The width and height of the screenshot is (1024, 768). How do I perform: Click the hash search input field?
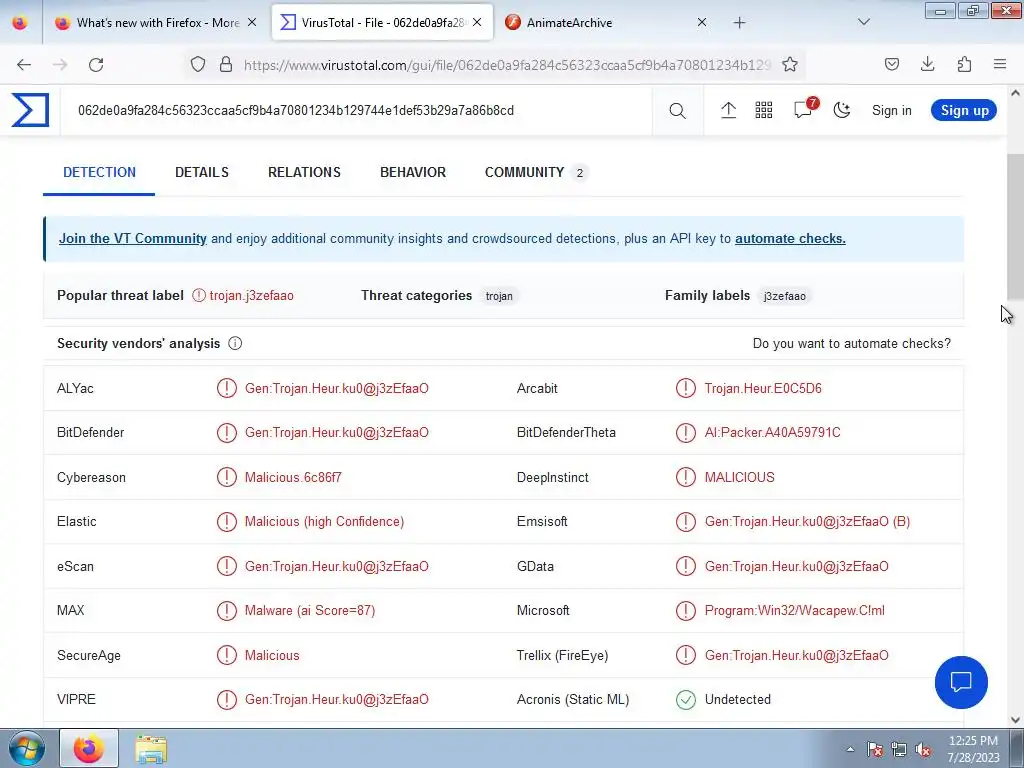(356, 110)
